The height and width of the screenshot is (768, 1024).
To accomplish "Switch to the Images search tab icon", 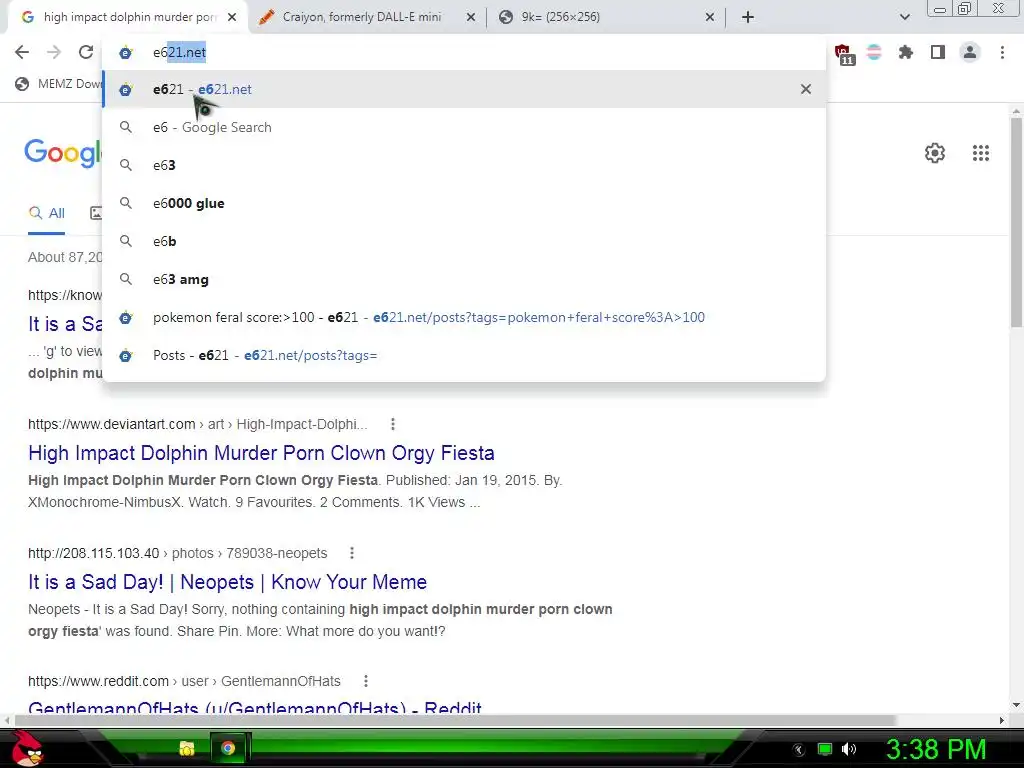I will (96, 213).
